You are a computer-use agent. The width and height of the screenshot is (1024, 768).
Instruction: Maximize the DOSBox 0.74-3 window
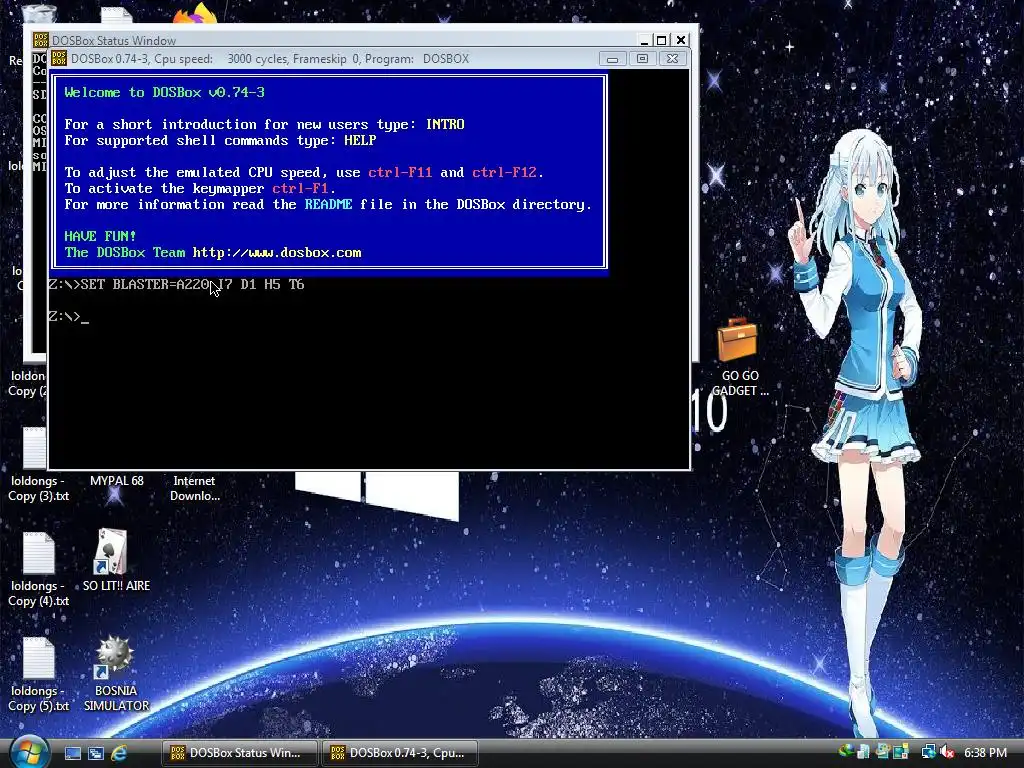pyautogui.click(x=642, y=59)
